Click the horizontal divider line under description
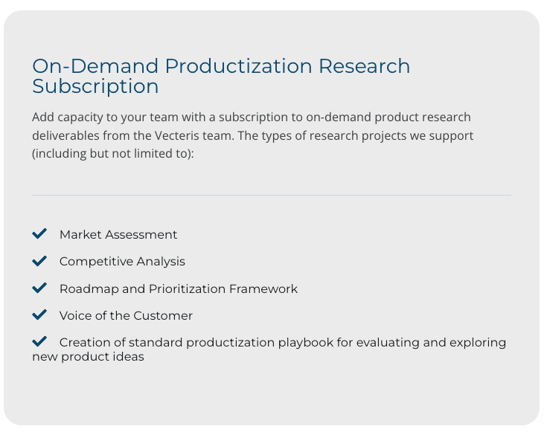 [271, 195]
